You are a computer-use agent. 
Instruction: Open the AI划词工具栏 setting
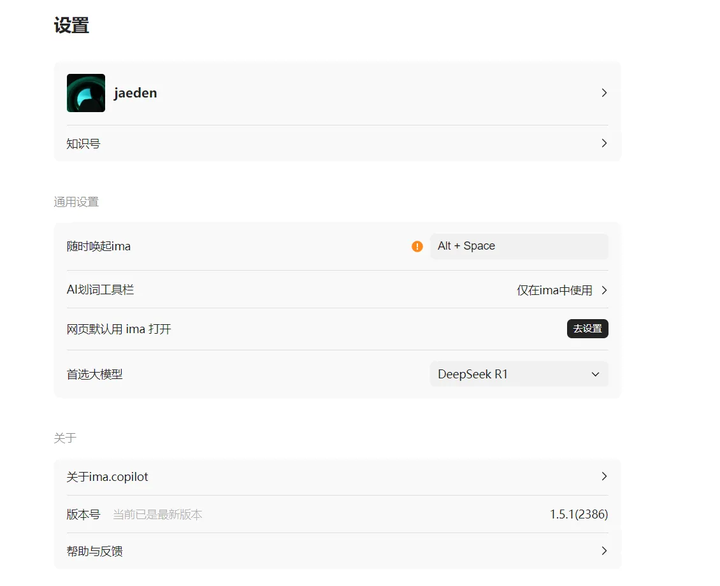tap(338, 290)
